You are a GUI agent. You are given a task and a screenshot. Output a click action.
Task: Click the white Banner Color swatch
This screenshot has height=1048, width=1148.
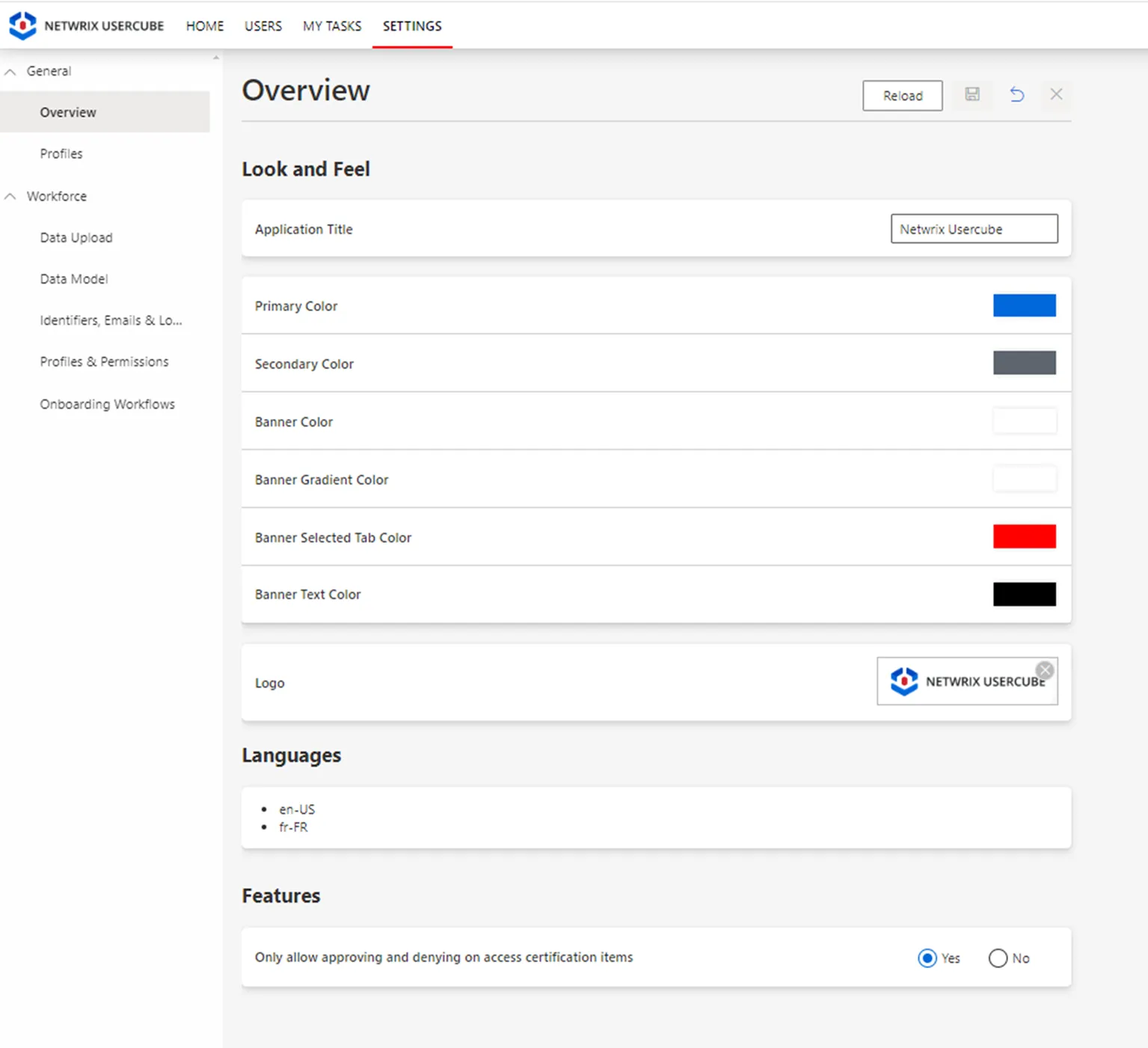[x=1025, y=421]
